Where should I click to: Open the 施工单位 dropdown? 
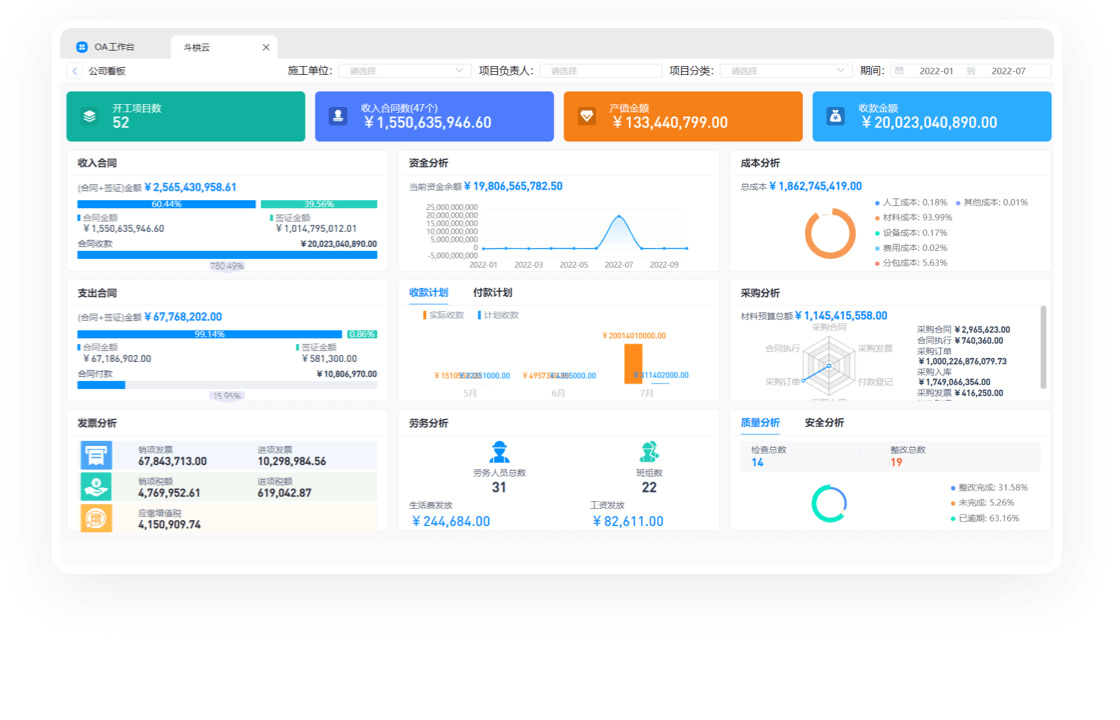pyautogui.click(x=404, y=71)
